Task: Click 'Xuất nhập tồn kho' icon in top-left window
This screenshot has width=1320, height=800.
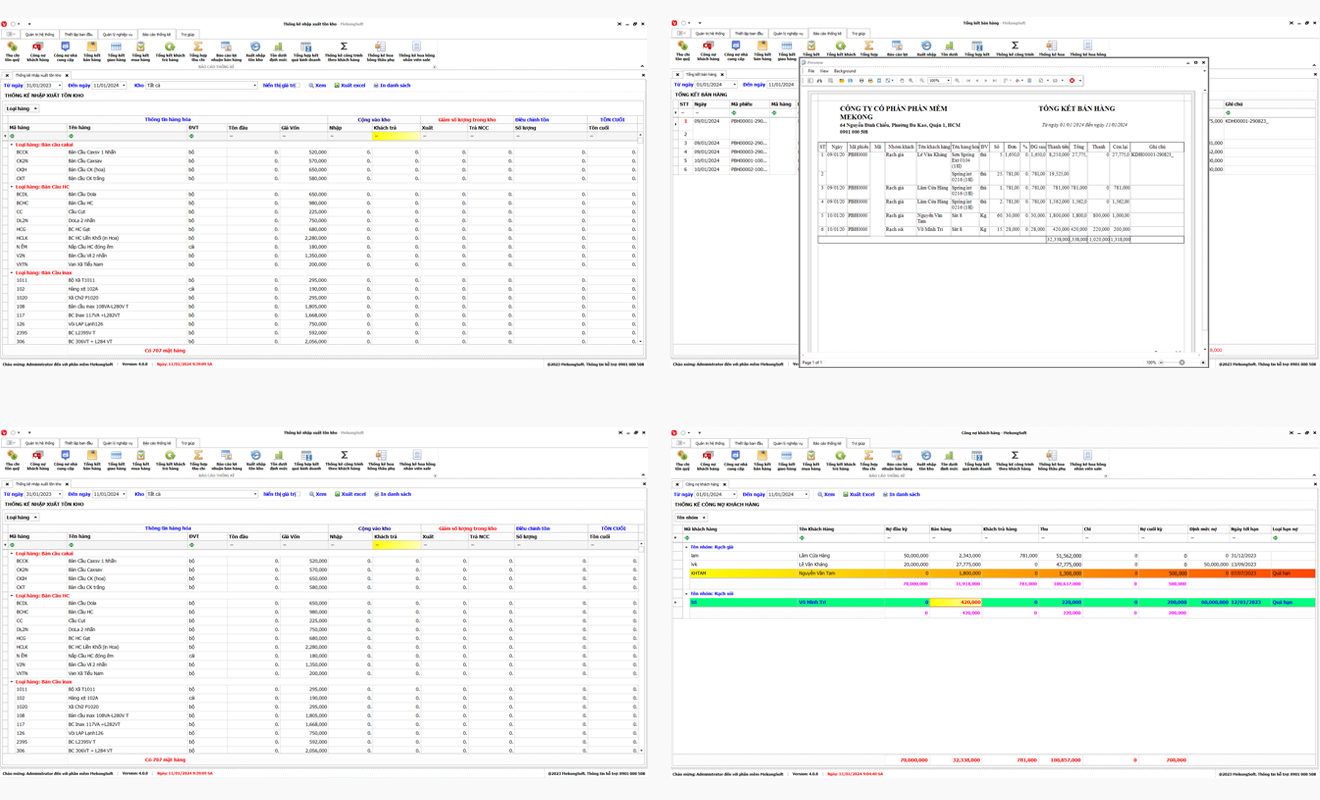Action: click(x=255, y=49)
